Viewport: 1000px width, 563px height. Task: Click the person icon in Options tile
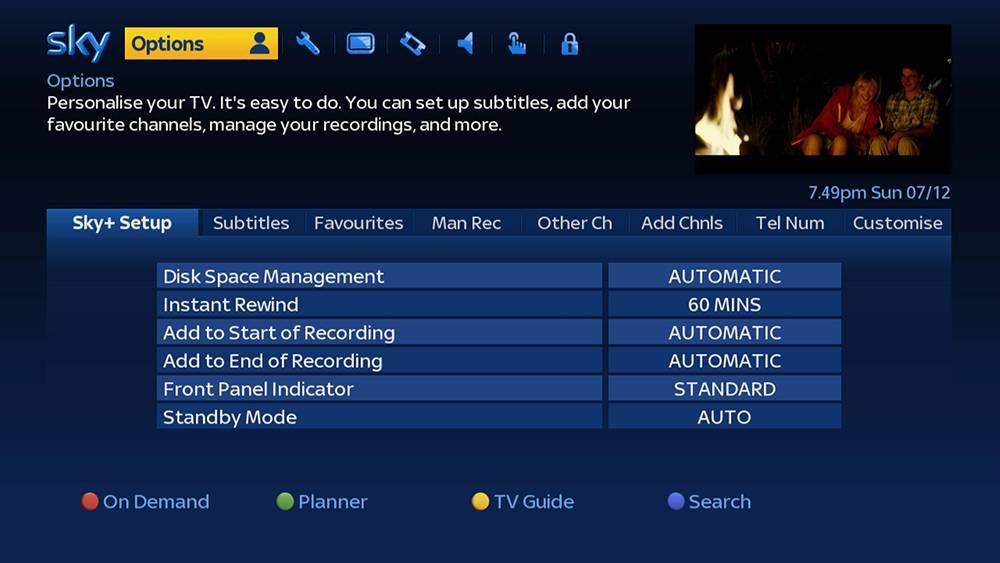coord(259,43)
